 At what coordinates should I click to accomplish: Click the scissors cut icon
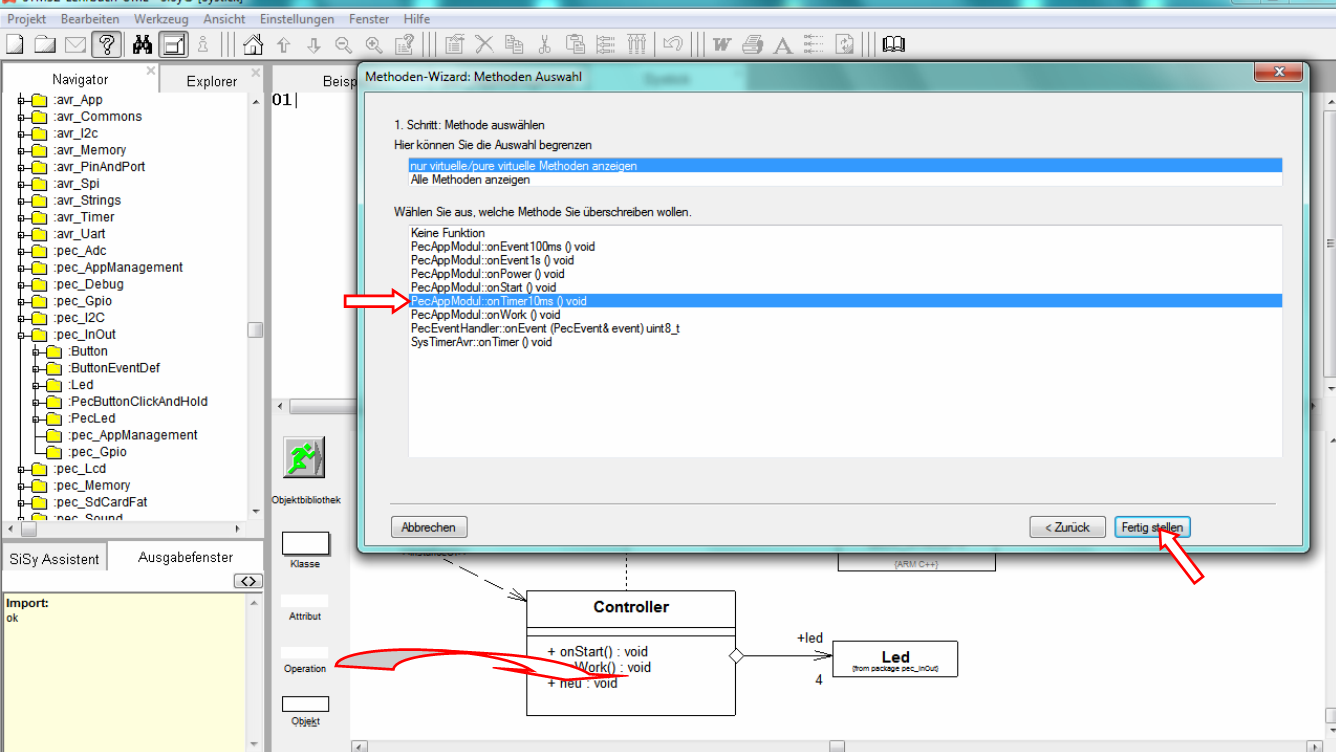(x=545, y=44)
